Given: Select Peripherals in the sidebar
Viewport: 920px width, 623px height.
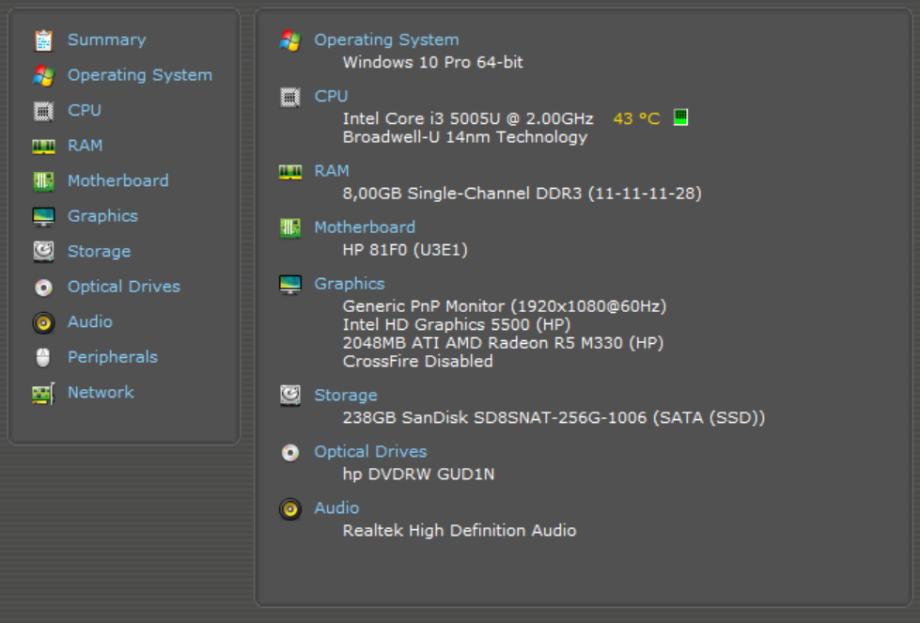Looking at the screenshot, I should (x=113, y=357).
